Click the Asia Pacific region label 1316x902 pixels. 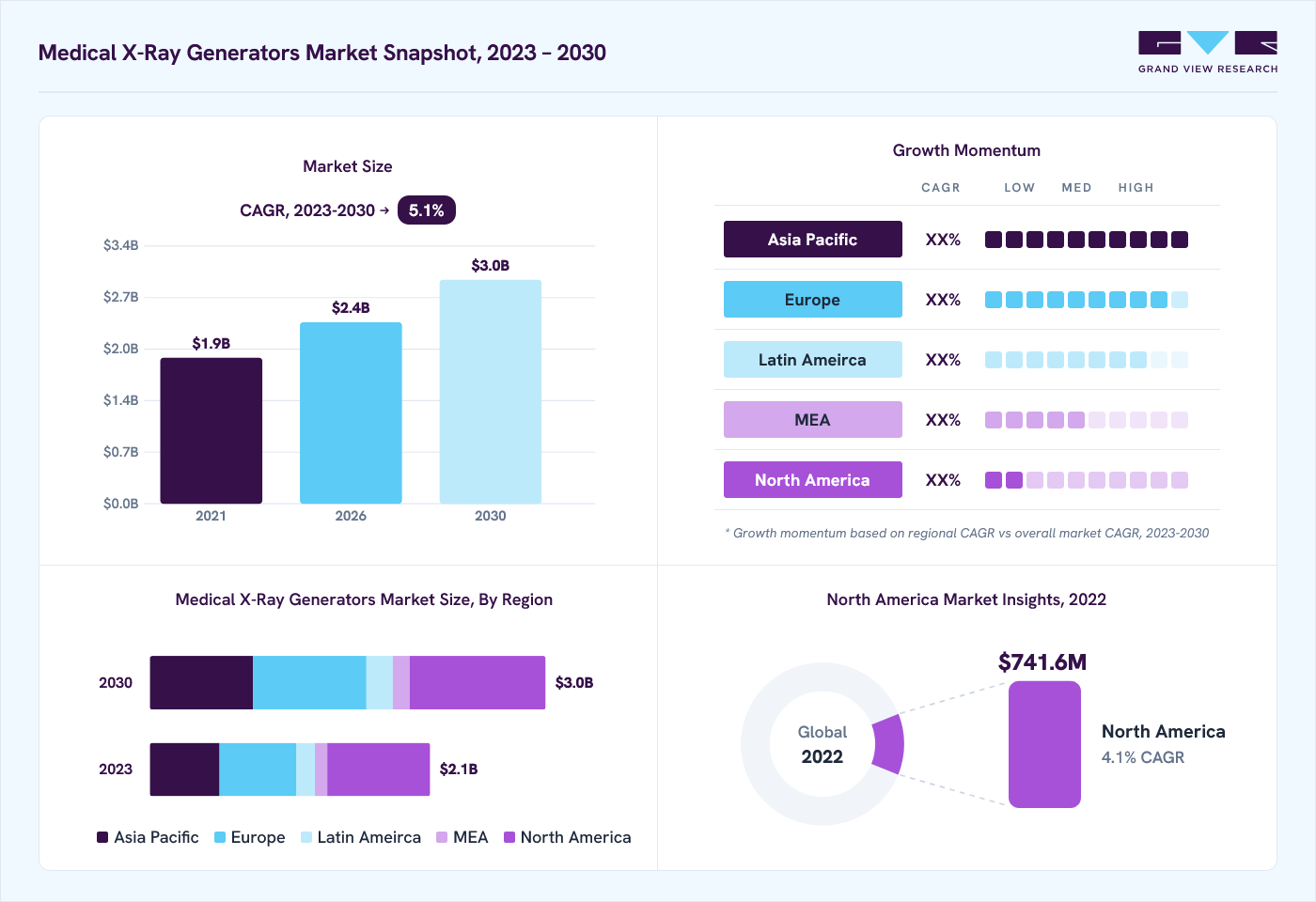(813, 240)
